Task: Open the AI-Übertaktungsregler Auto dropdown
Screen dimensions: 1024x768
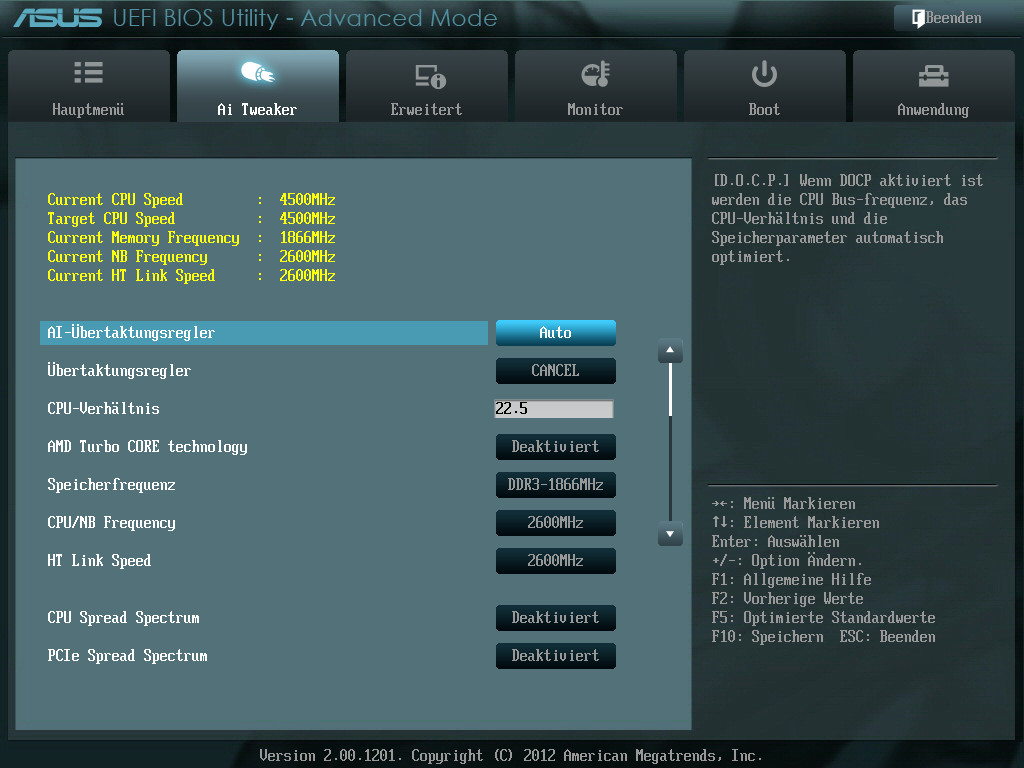Action: point(556,333)
